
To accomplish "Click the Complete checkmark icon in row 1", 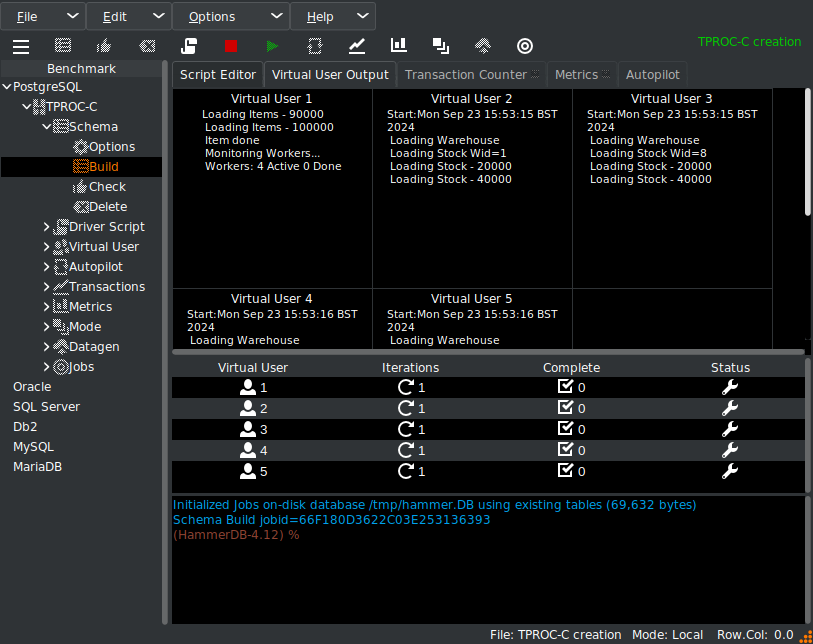I will (565, 386).
